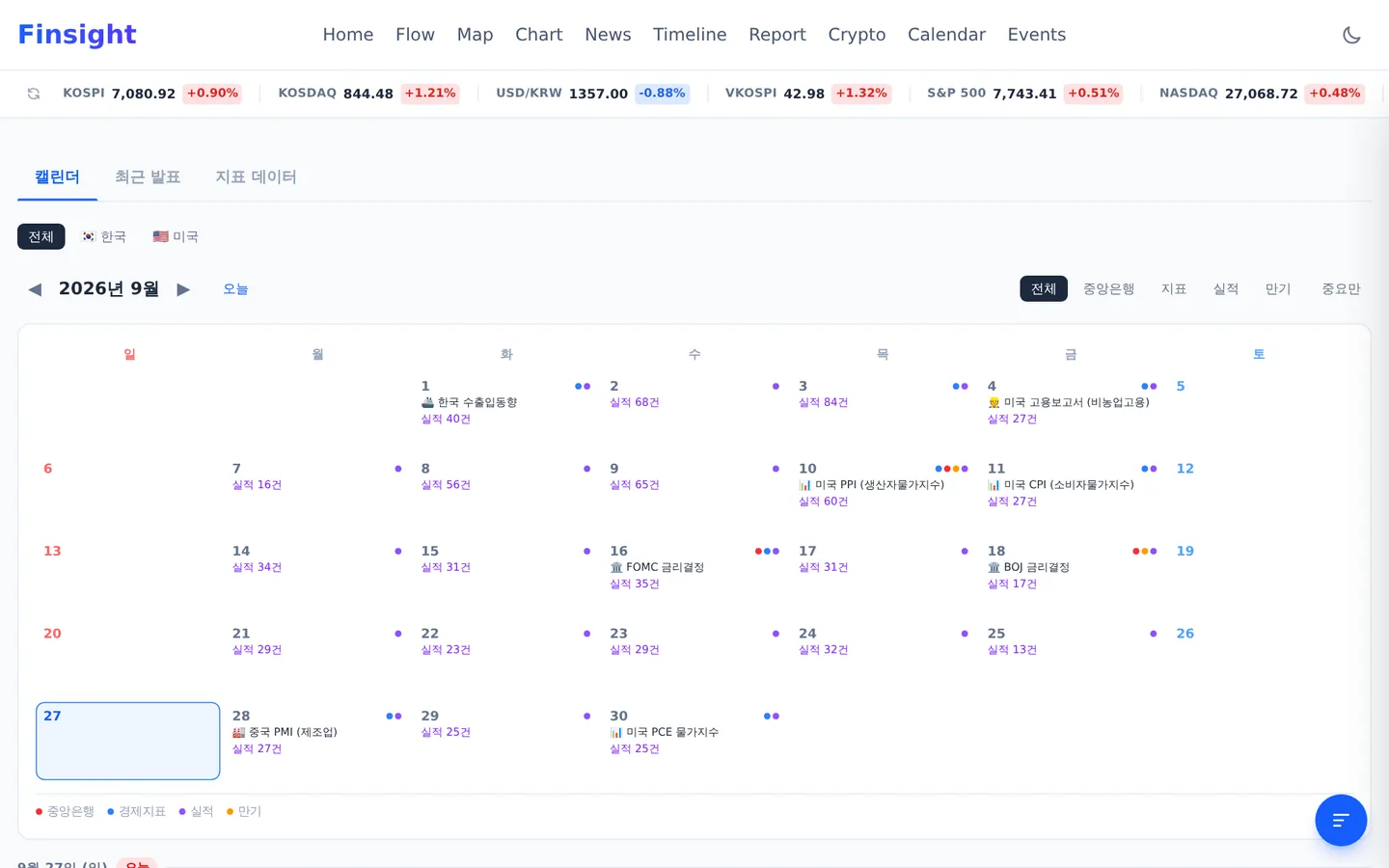Filter by 한국 country

point(104,236)
